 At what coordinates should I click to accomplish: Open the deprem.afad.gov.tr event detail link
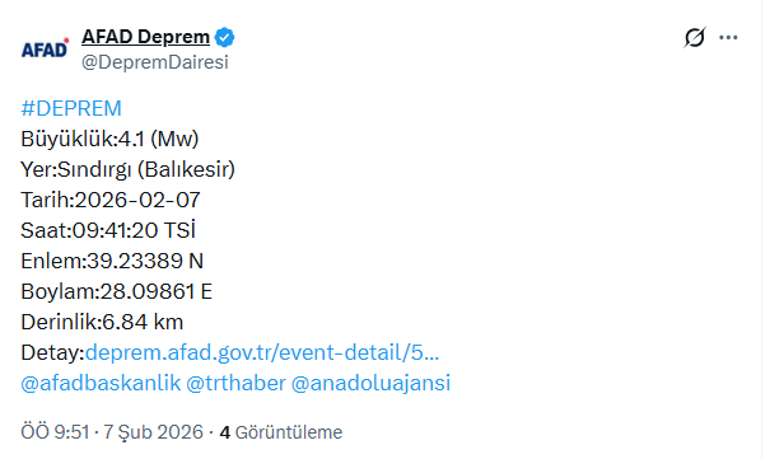pyautogui.click(x=263, y=352)
